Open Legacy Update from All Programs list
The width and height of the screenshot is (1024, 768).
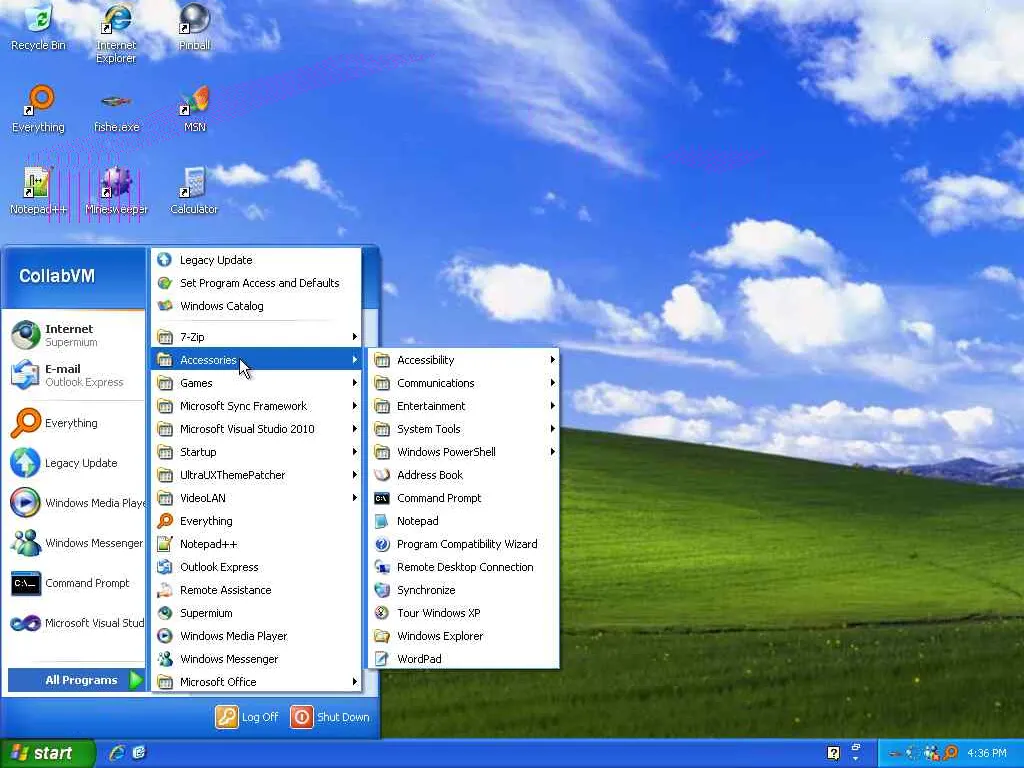(x=256, y=260)
